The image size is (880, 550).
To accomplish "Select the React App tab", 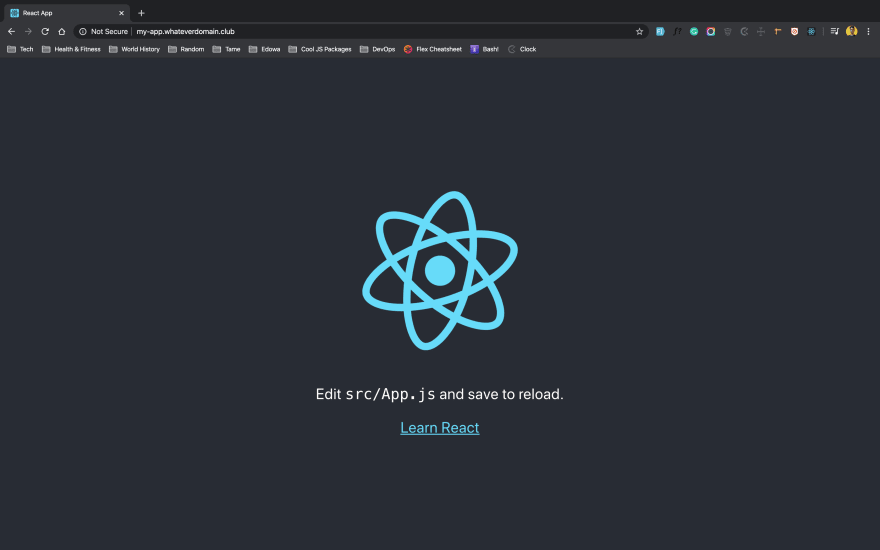I will pyautogui.click(x=66, y=13).
